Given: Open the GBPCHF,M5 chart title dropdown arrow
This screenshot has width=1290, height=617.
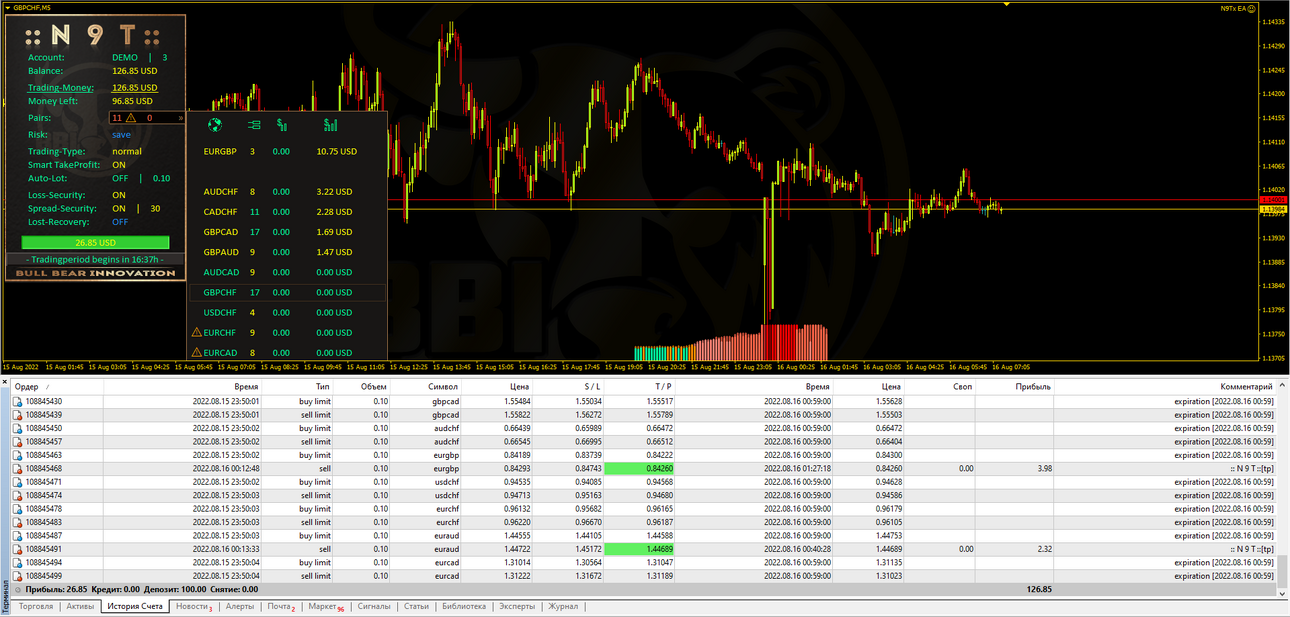Looking at the screenshot, I should tap(7, 7).
